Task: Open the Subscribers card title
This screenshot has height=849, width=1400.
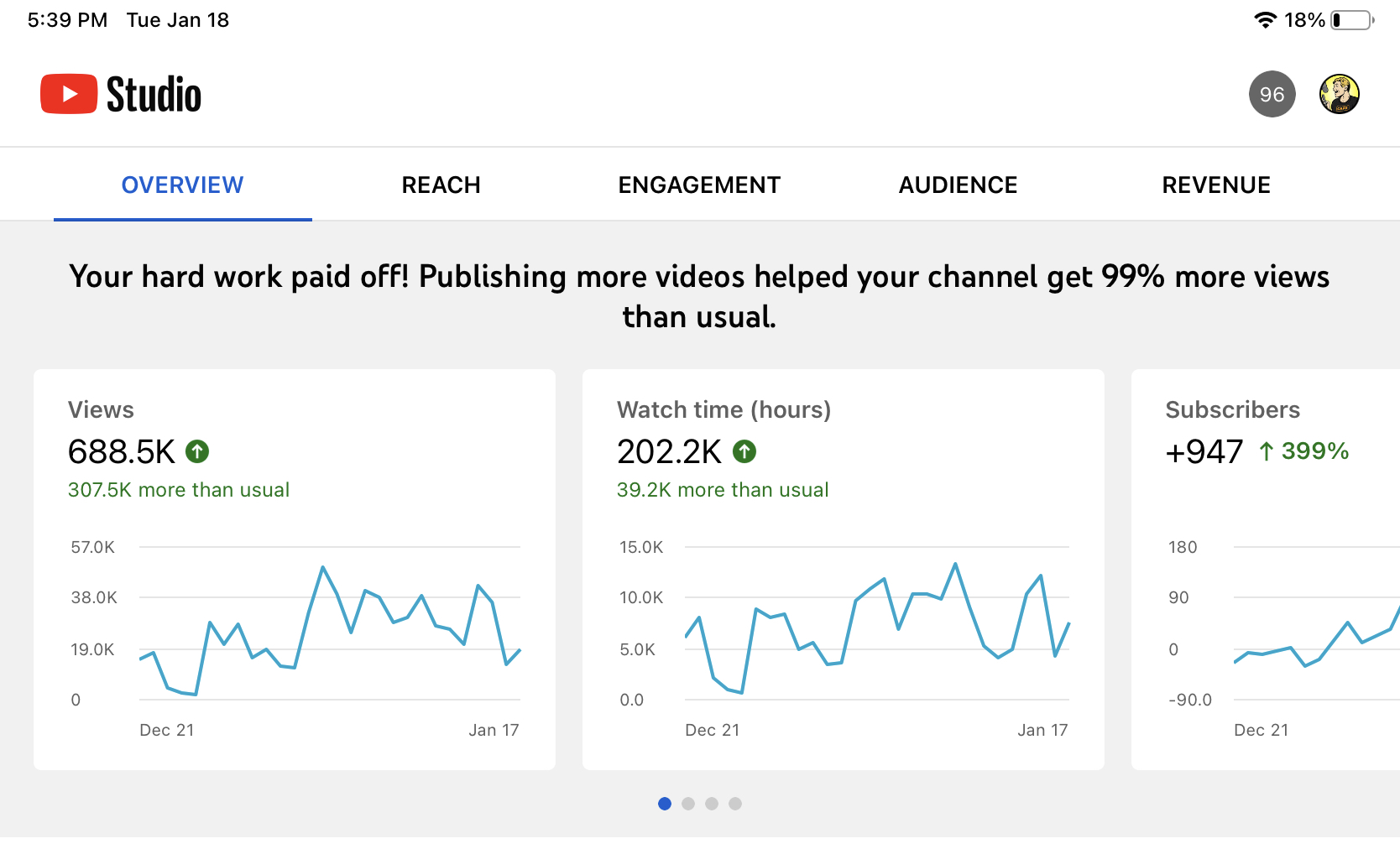Action: 1232,409
